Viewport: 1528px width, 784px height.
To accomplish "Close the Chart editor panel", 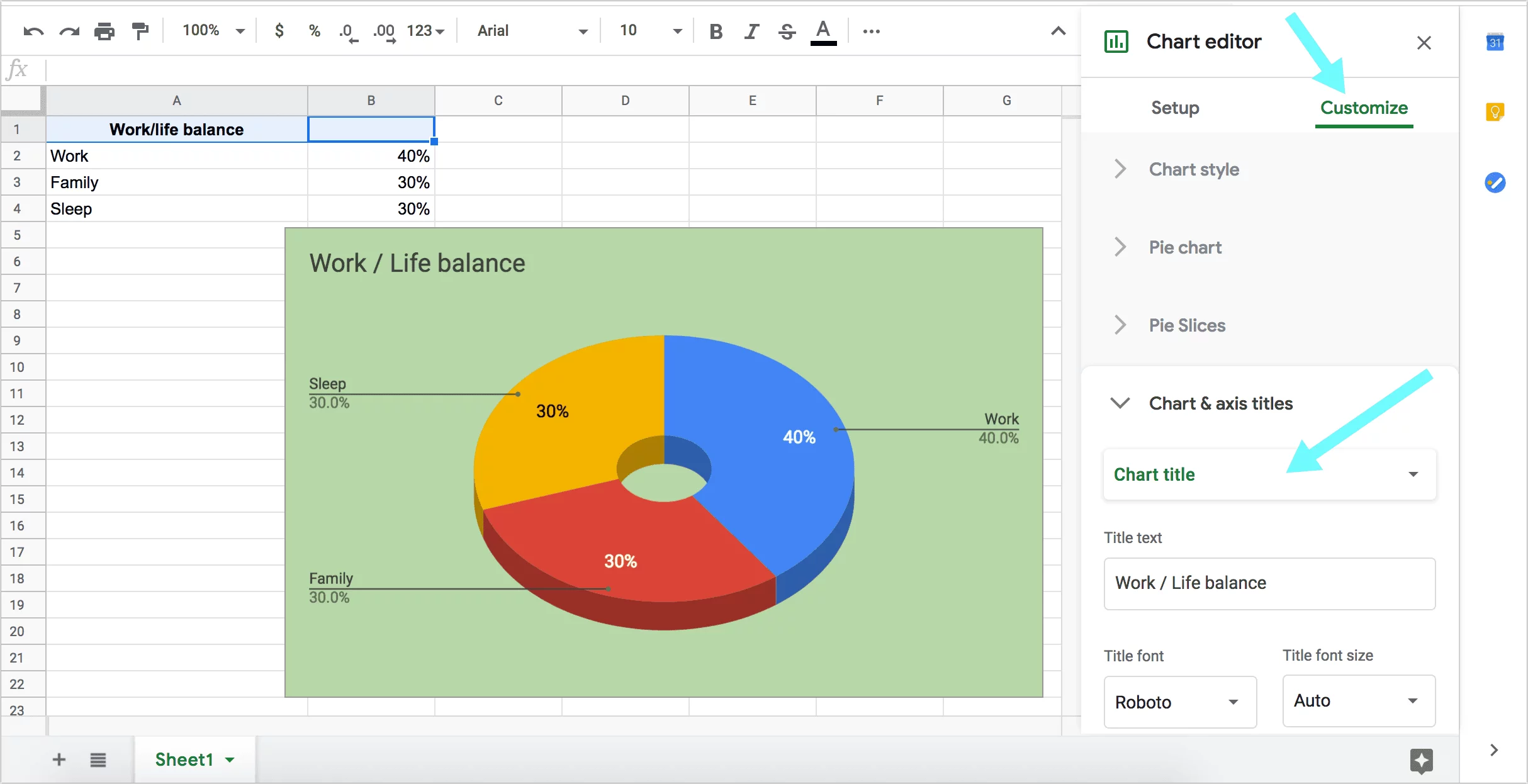I will point(1424,43).
